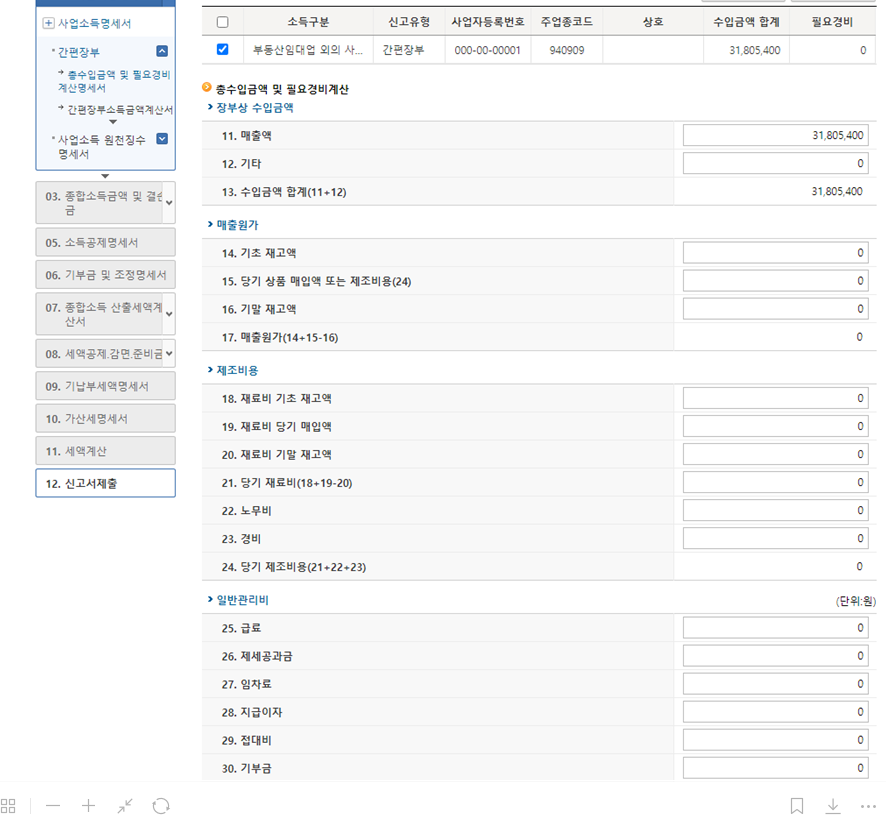Click the 25. 급료 input field
The image size is (886, 819).
click(775, 628)
